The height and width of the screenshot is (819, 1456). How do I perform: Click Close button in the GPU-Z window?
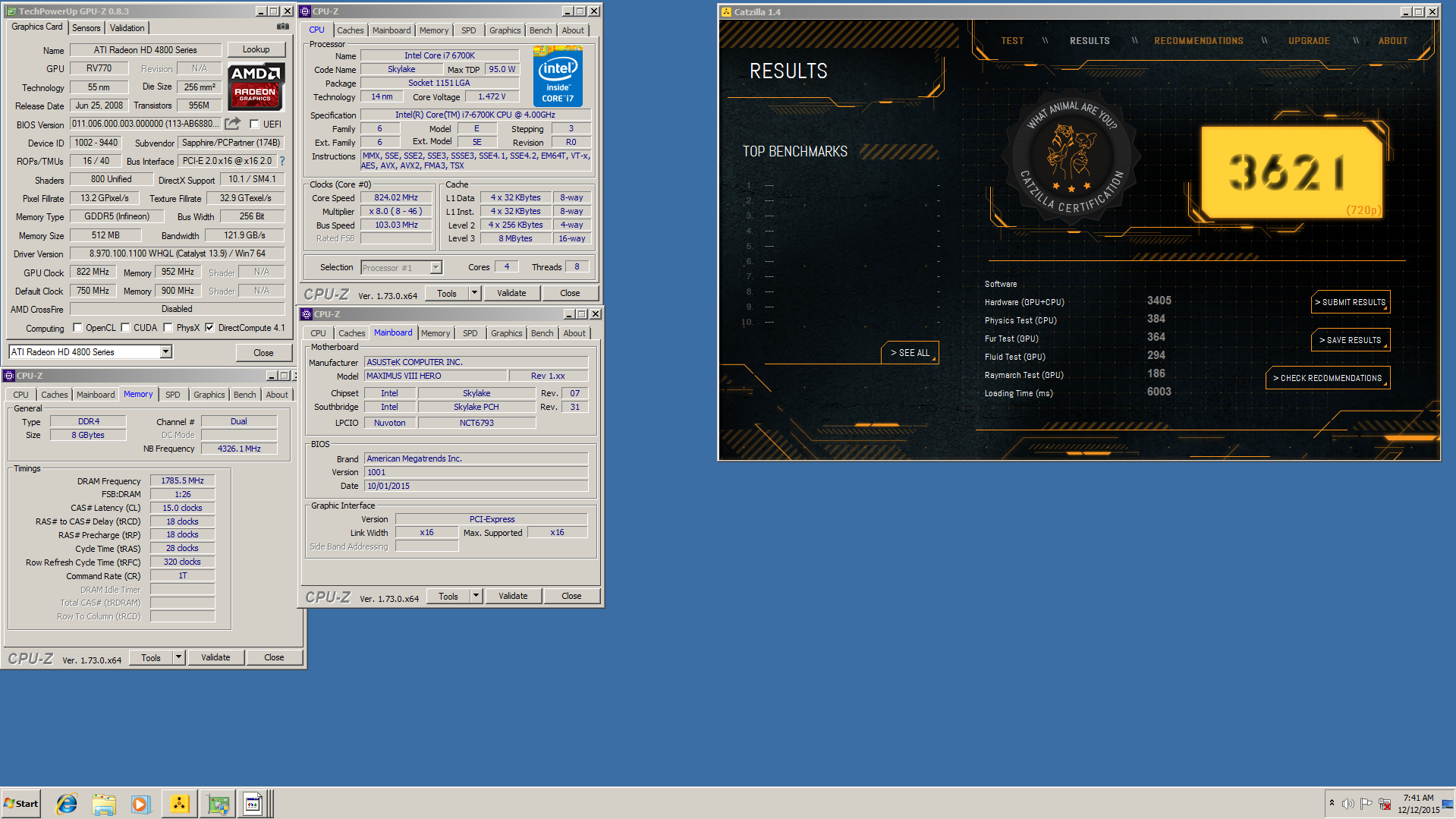pos(263,352)
